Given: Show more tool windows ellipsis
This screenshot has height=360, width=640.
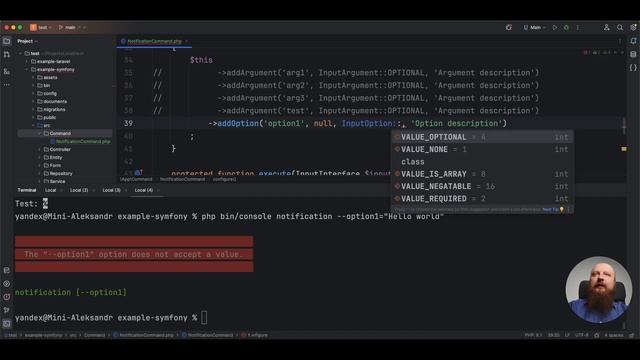Looking at the screenshot, I should tap(7, 85).
